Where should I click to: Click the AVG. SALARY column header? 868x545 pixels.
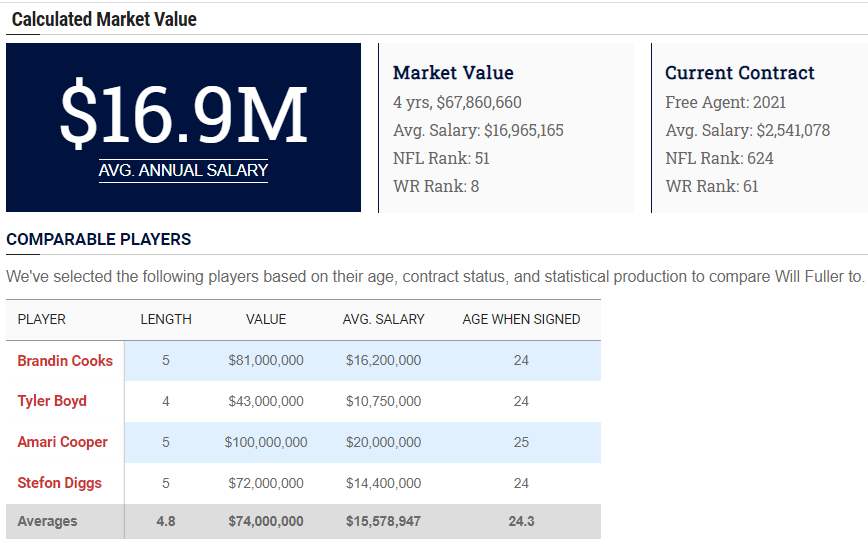(383, 319)
